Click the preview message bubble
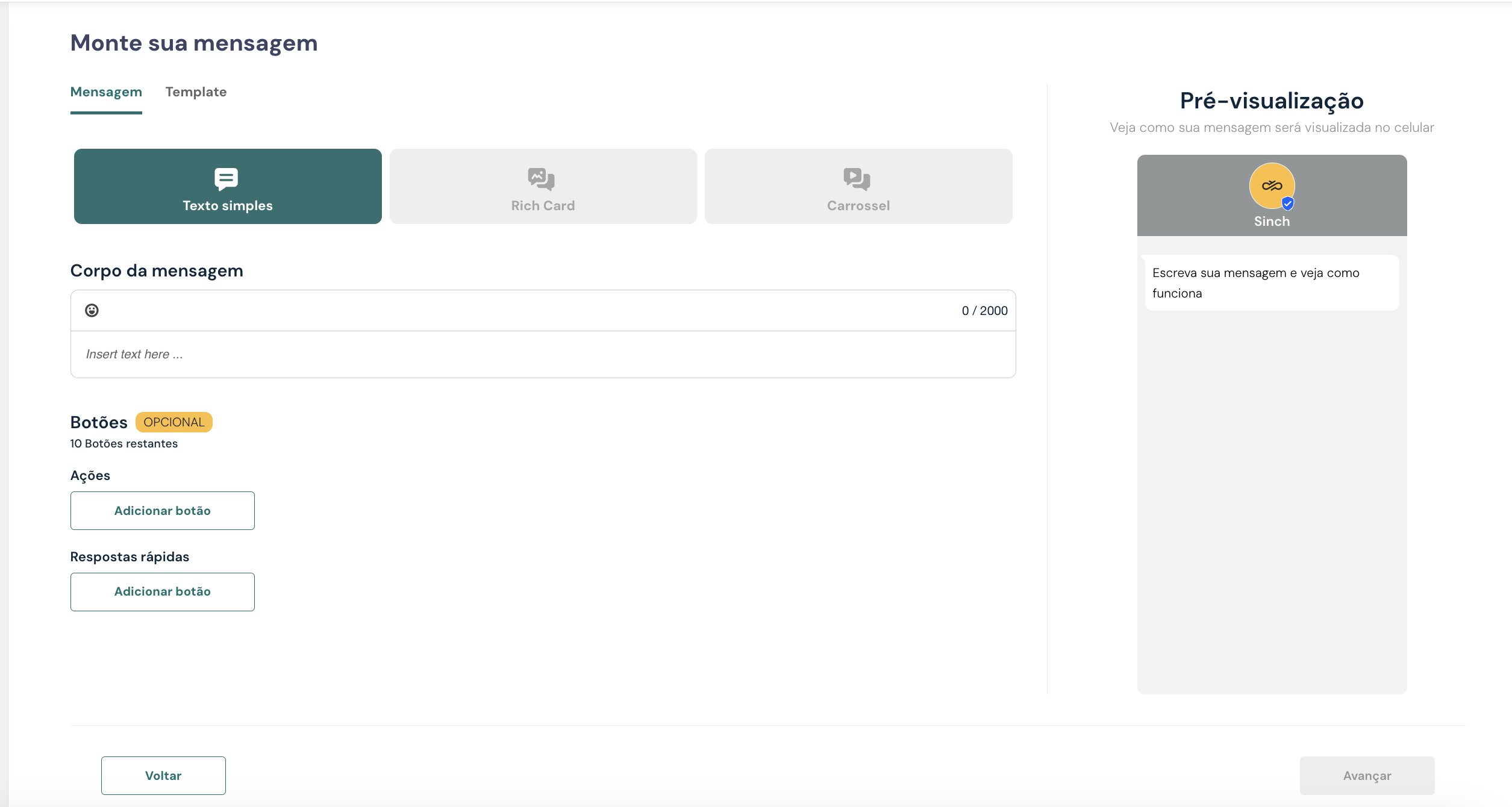The image size is (1512, 807). [1271, 283]
